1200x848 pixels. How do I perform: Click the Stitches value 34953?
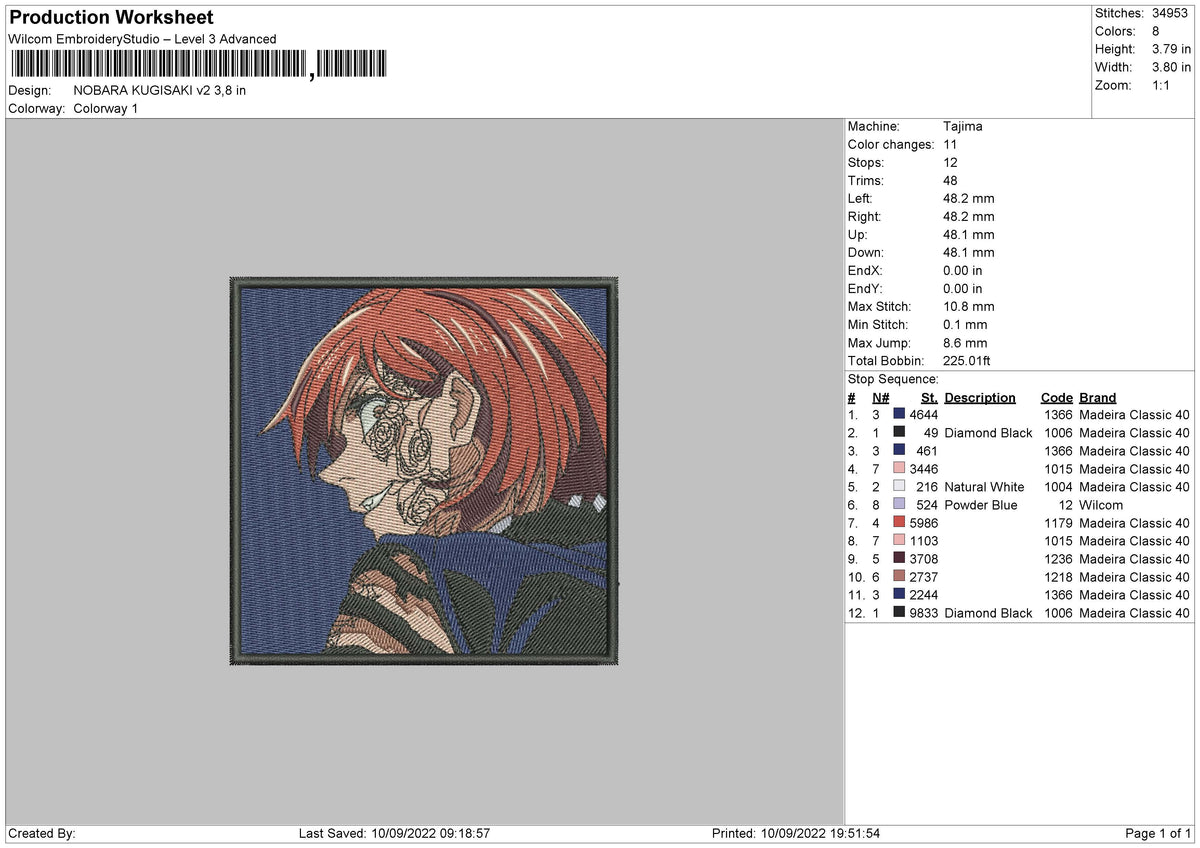1170,14
